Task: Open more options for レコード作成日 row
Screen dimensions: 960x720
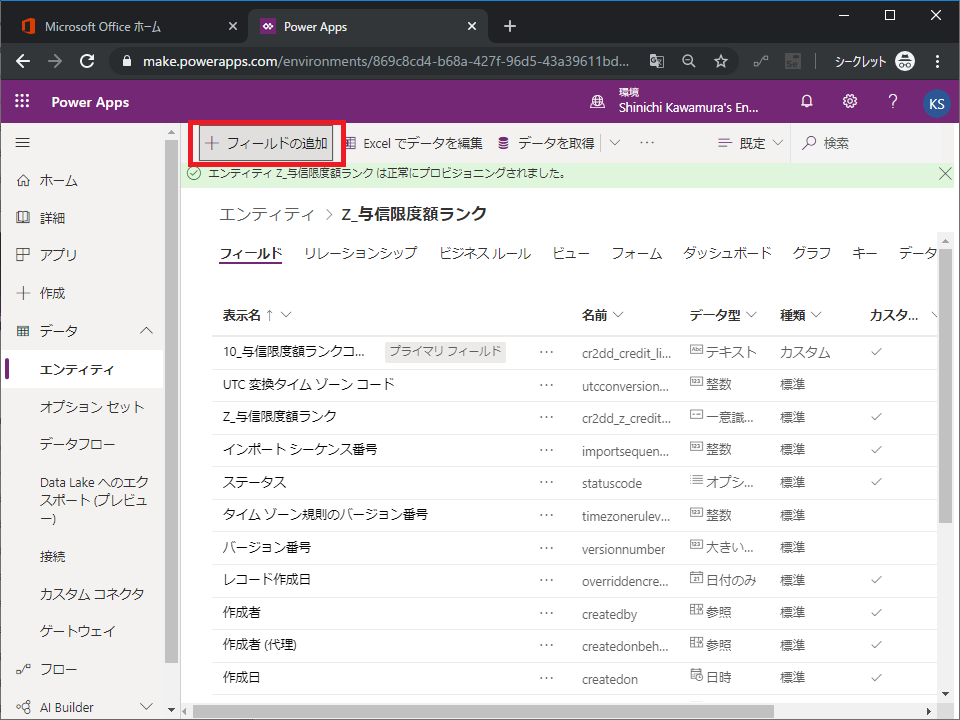Action: coord(546,580)
